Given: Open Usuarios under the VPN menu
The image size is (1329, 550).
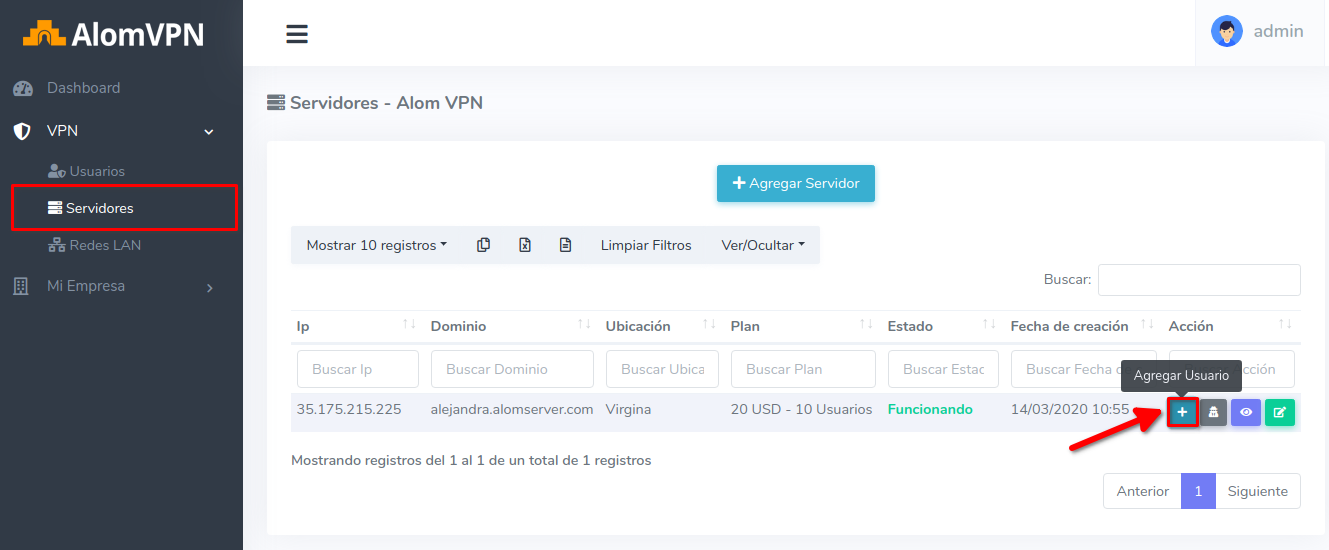Looking at the screenshot, I should coord(96,171).
